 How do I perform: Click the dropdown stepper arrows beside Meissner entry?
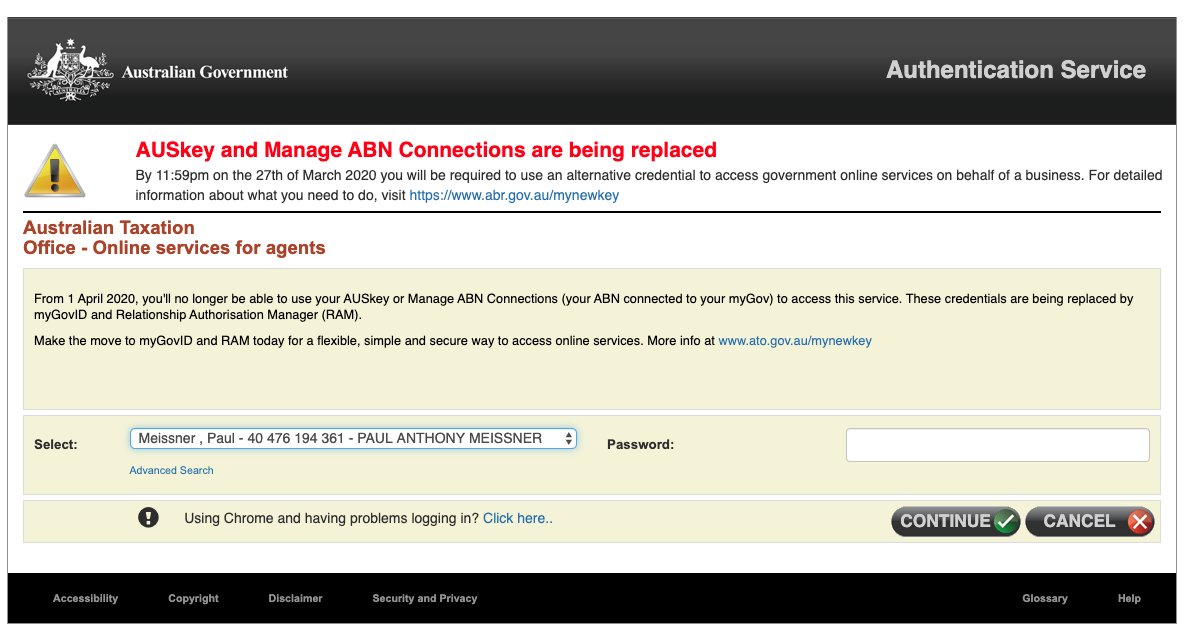tap(570, 438)
